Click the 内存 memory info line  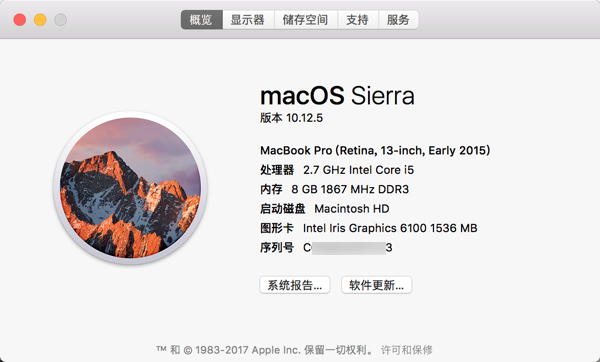click(x=334, y=189)
